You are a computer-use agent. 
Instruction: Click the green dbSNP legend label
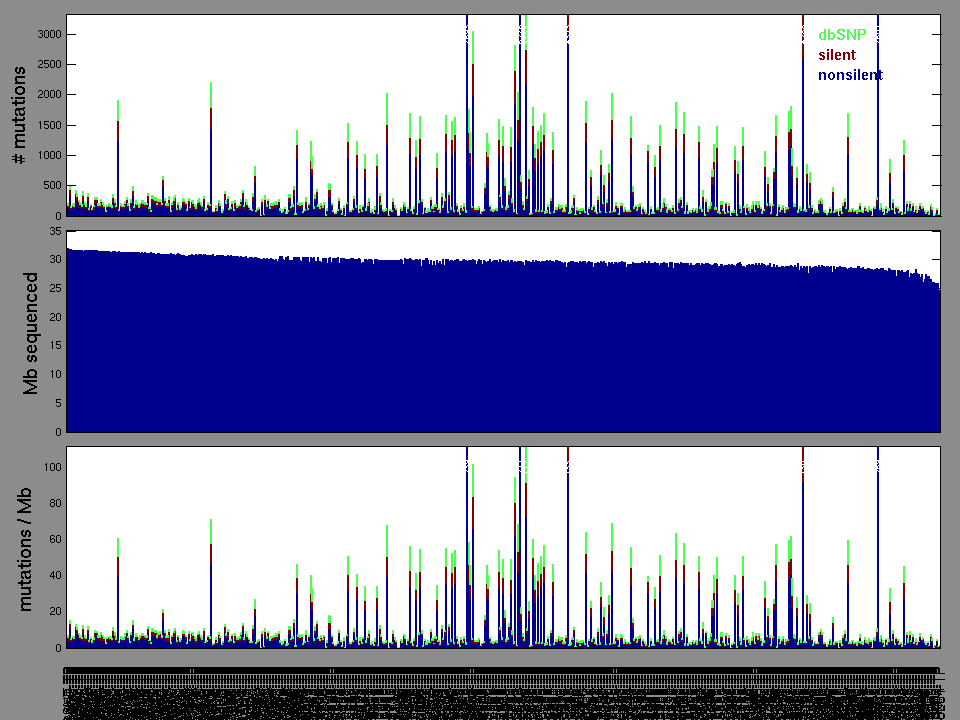coord(842,35)
